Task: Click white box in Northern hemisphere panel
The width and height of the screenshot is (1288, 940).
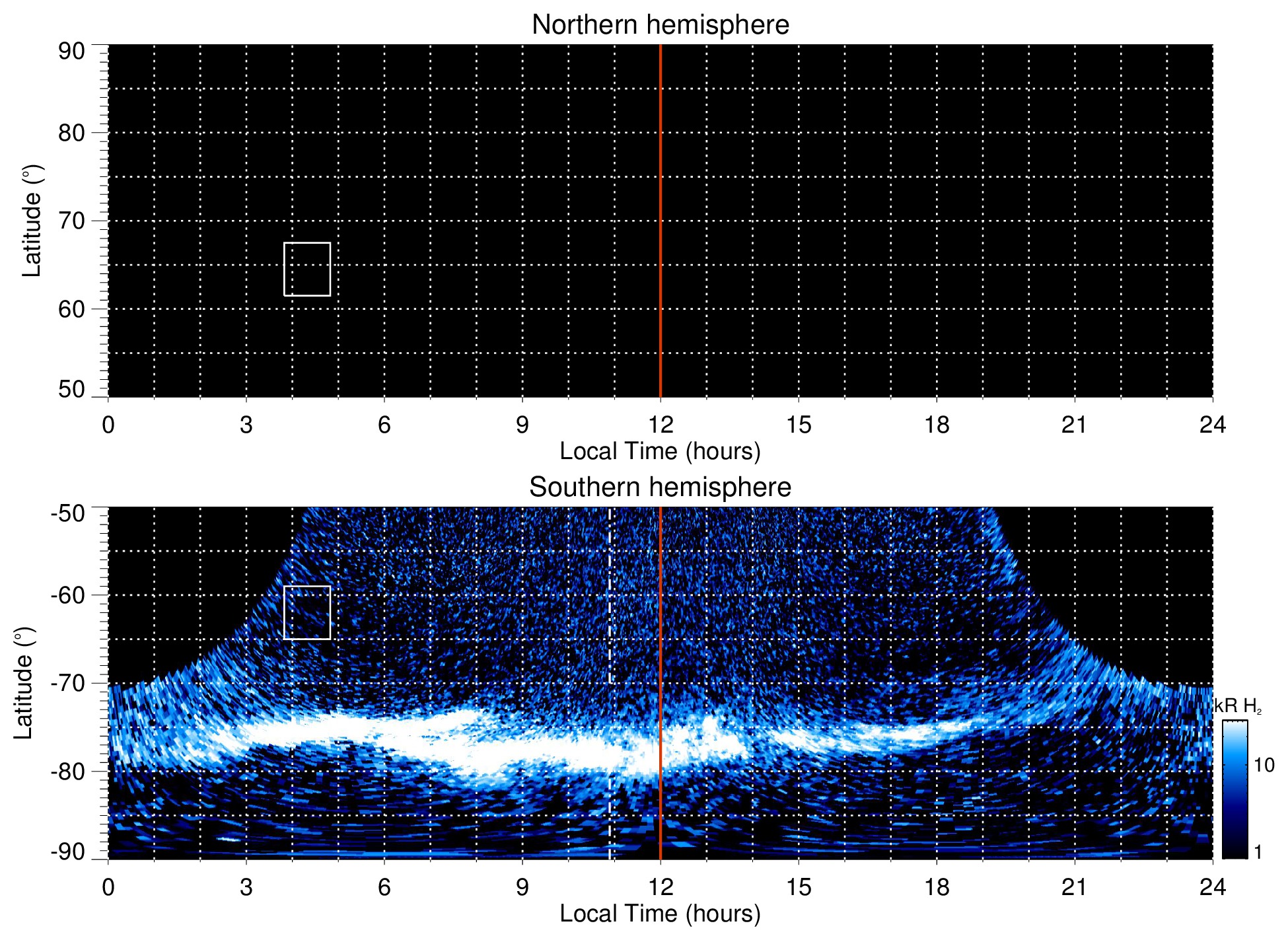Action: (x=307, y=269)
